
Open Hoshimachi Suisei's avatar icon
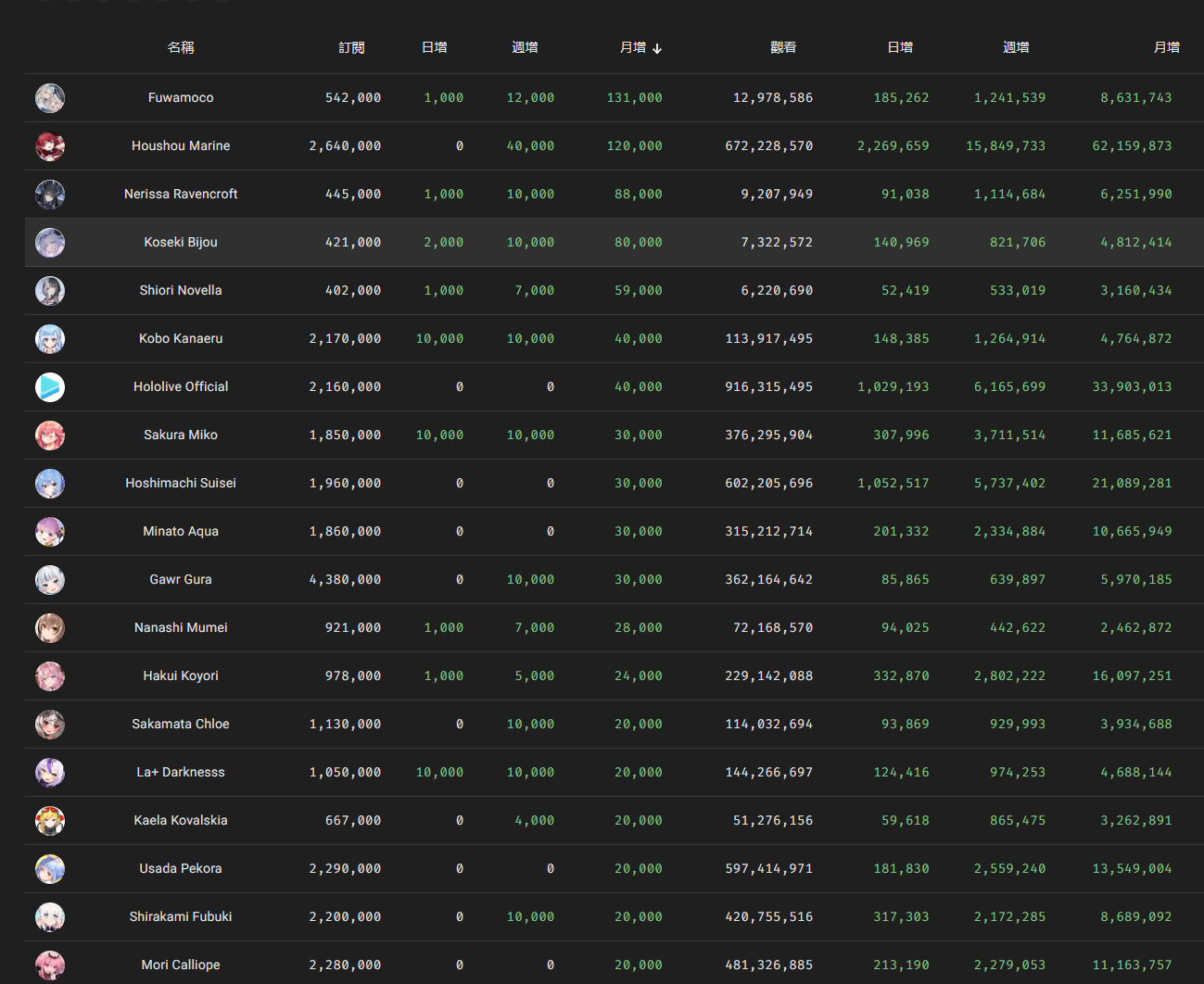point(50,484)
